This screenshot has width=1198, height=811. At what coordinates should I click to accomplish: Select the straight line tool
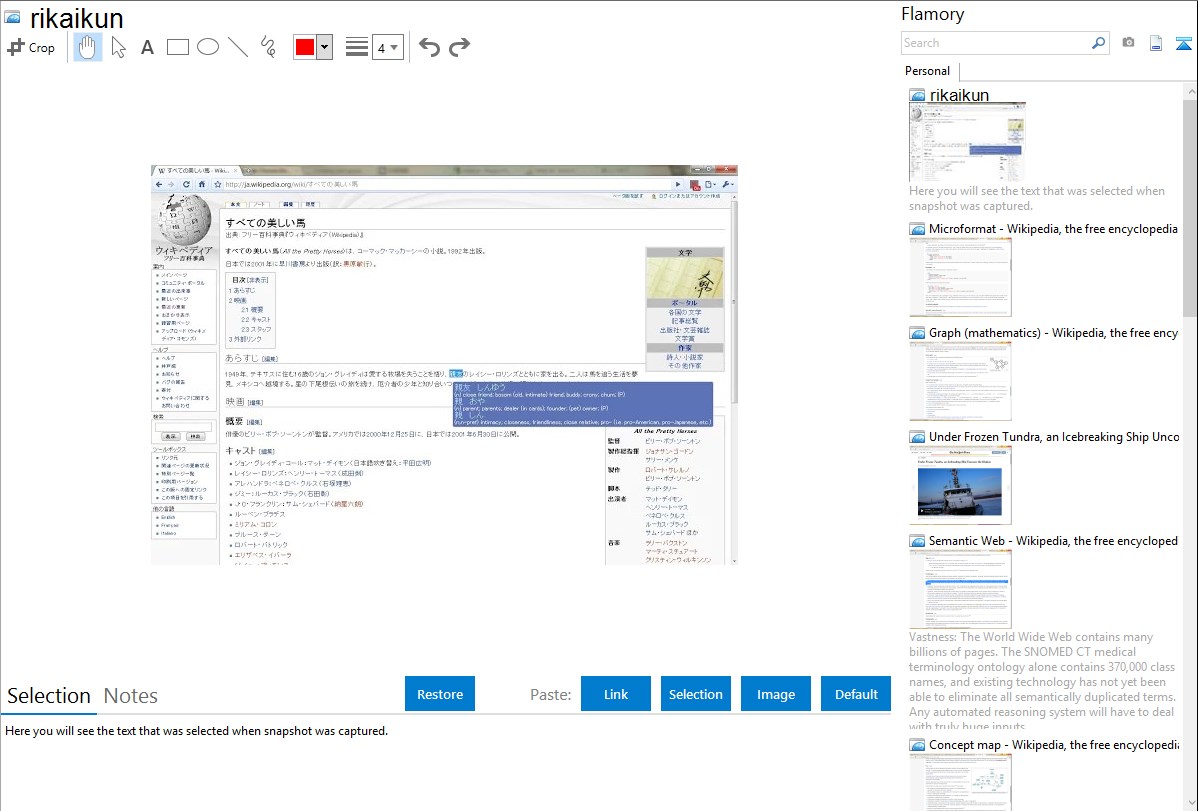click(x=238, y=47)
